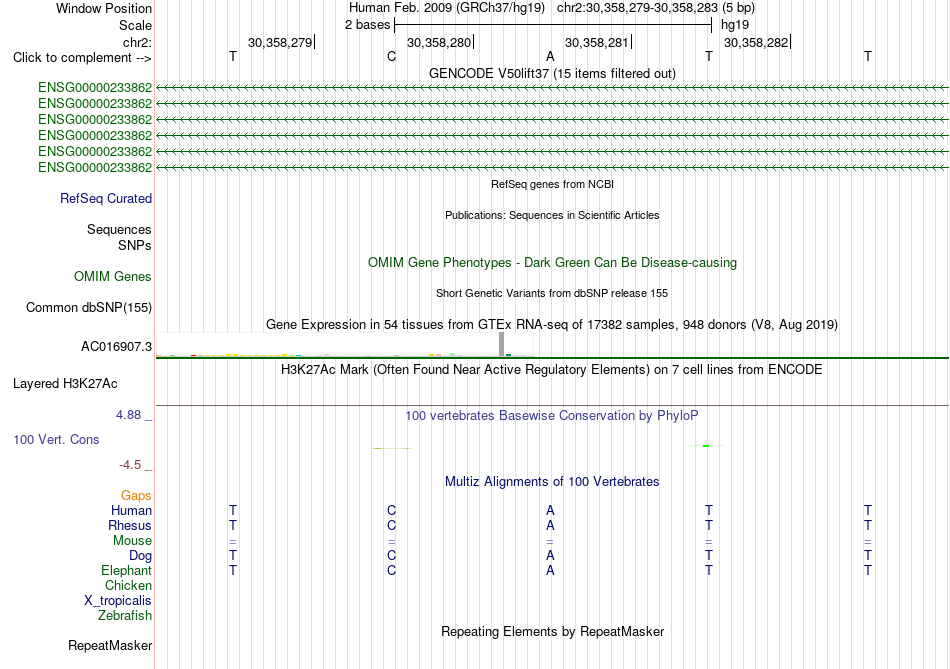Viewport: 950px width, 669px height.
Task: Open the H3K27Ac Mark ENCODE track title
Action: (552, 370)
